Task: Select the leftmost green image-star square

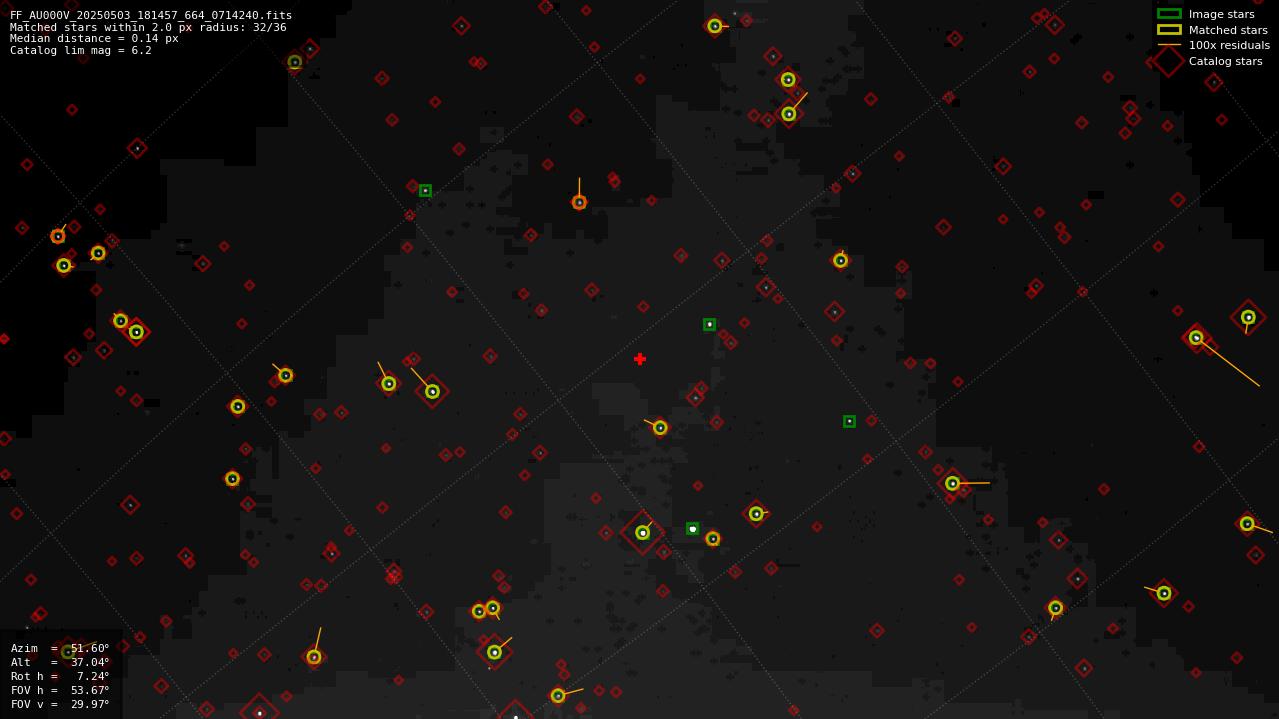Action: tap(425, 190)
